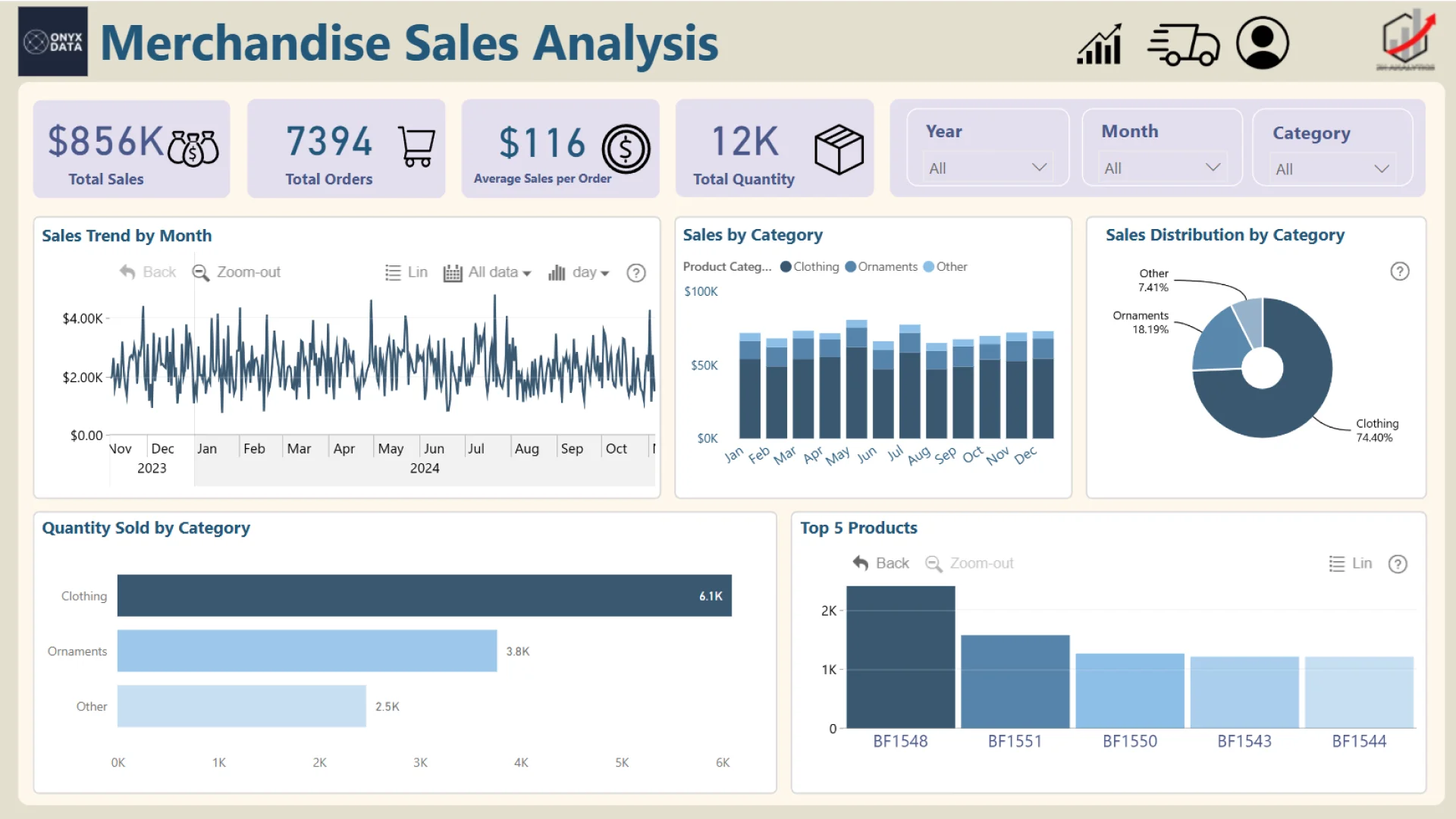Click the BF1548 product bar
Viewport: 1456px width, 819px height.
click(901, 657)
